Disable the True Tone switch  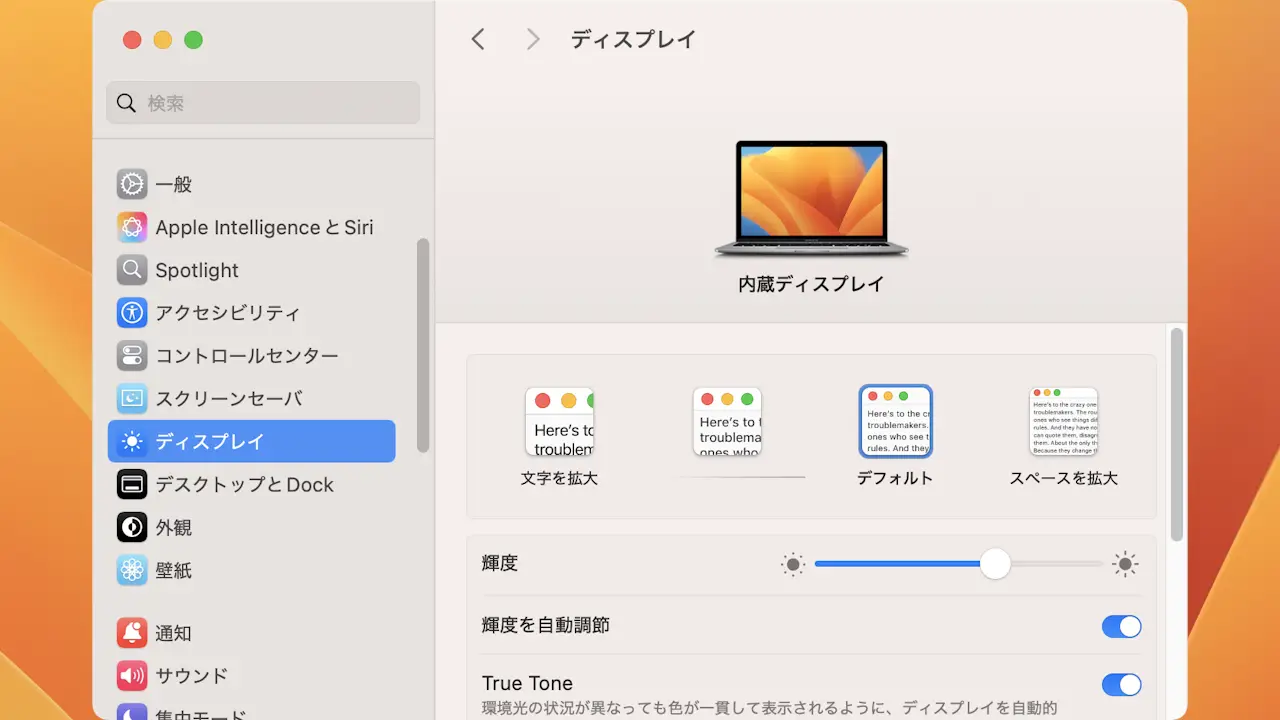(1121, 685)
